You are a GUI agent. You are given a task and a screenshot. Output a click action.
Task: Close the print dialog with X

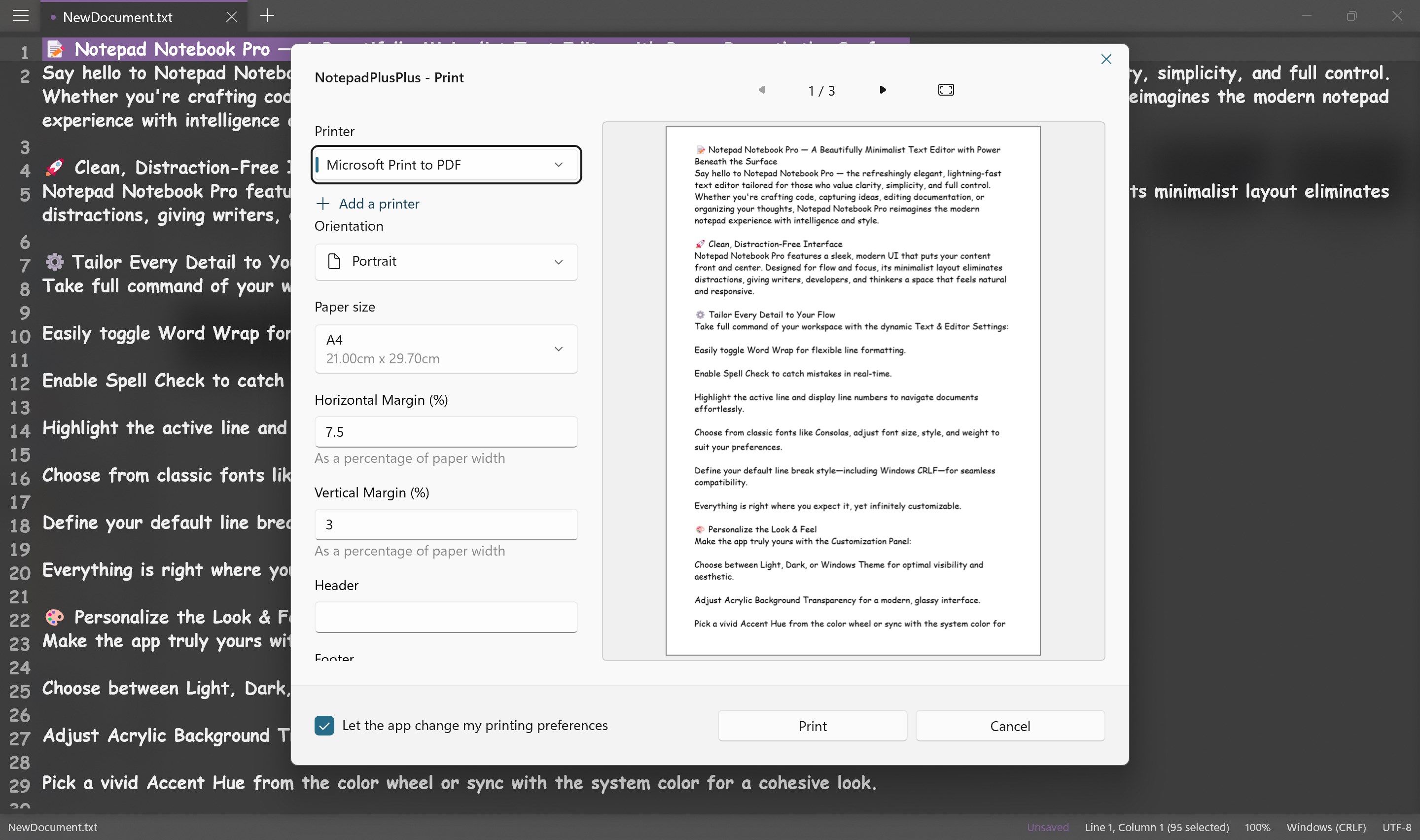tap(1106, 60)
